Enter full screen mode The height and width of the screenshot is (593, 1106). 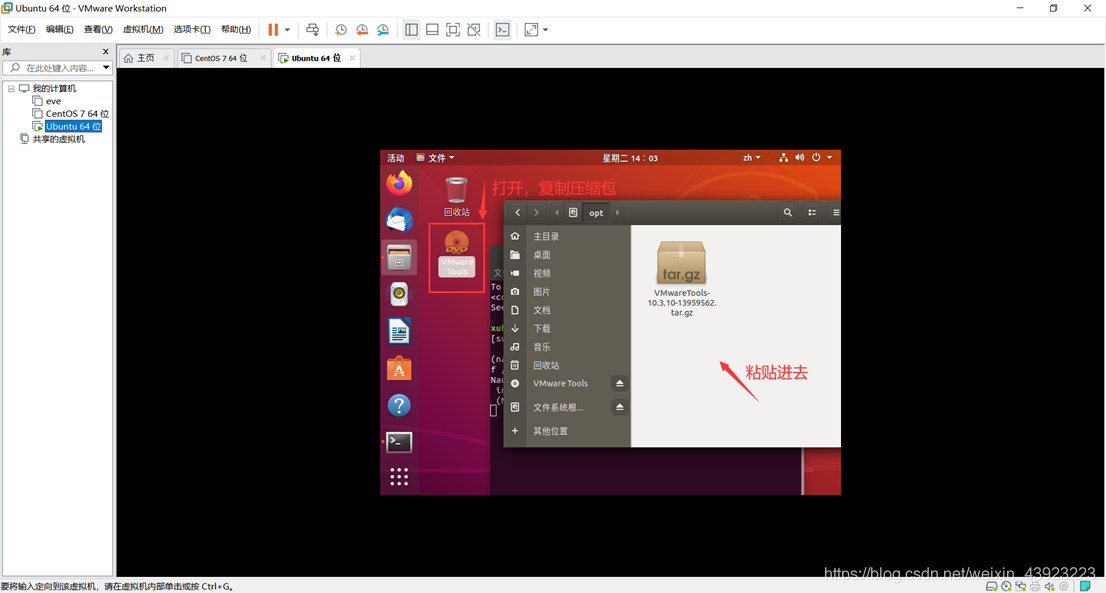tap(453, 30)
